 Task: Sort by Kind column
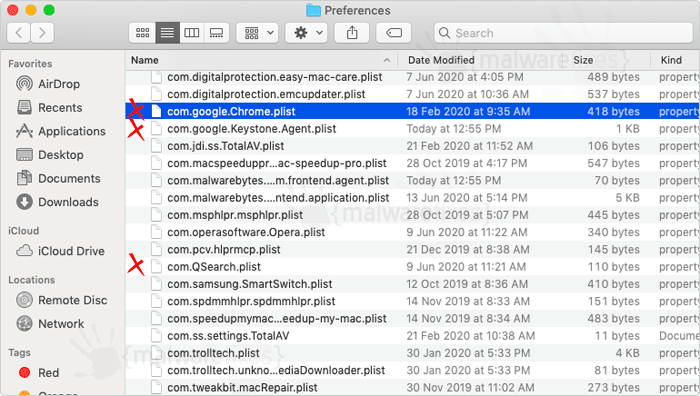[671, 60]
